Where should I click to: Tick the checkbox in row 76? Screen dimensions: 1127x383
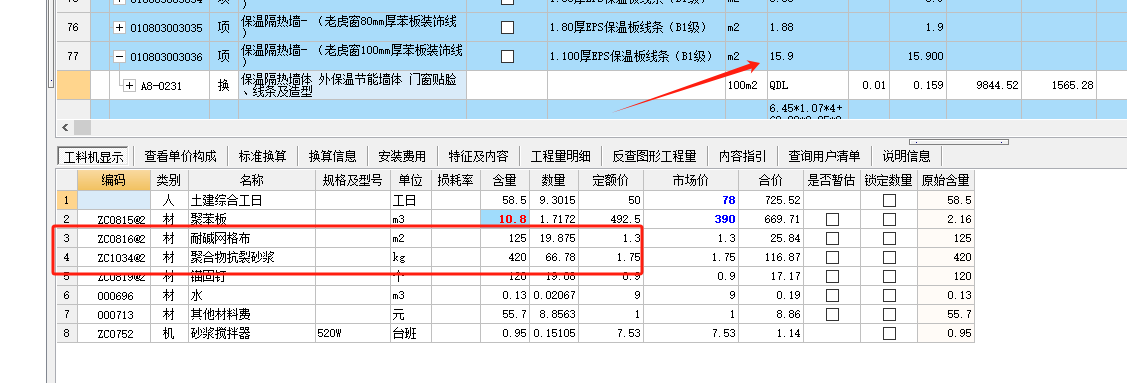click(x=507, y=27)
